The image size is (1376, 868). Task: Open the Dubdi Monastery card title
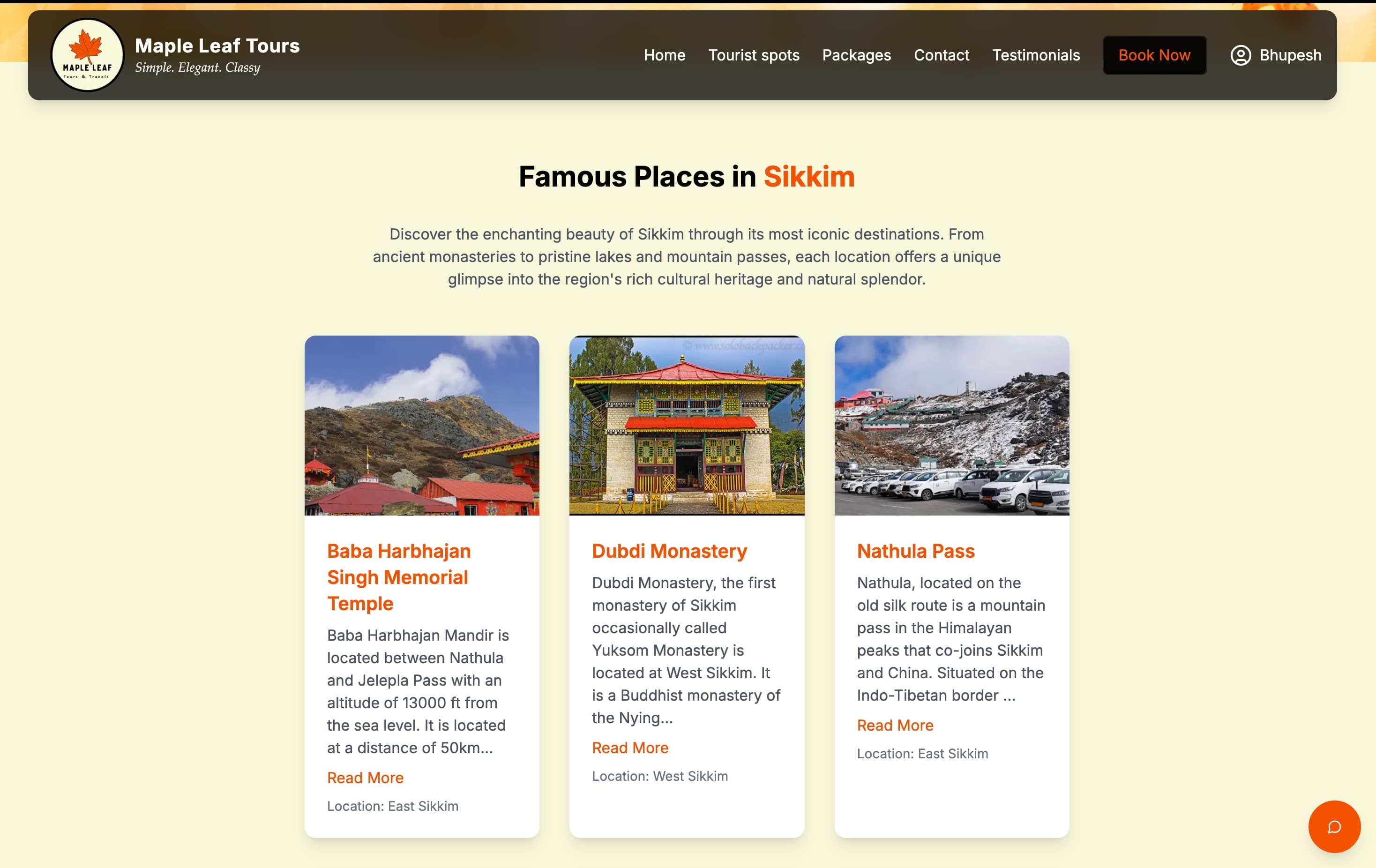[x=669, y=551]
